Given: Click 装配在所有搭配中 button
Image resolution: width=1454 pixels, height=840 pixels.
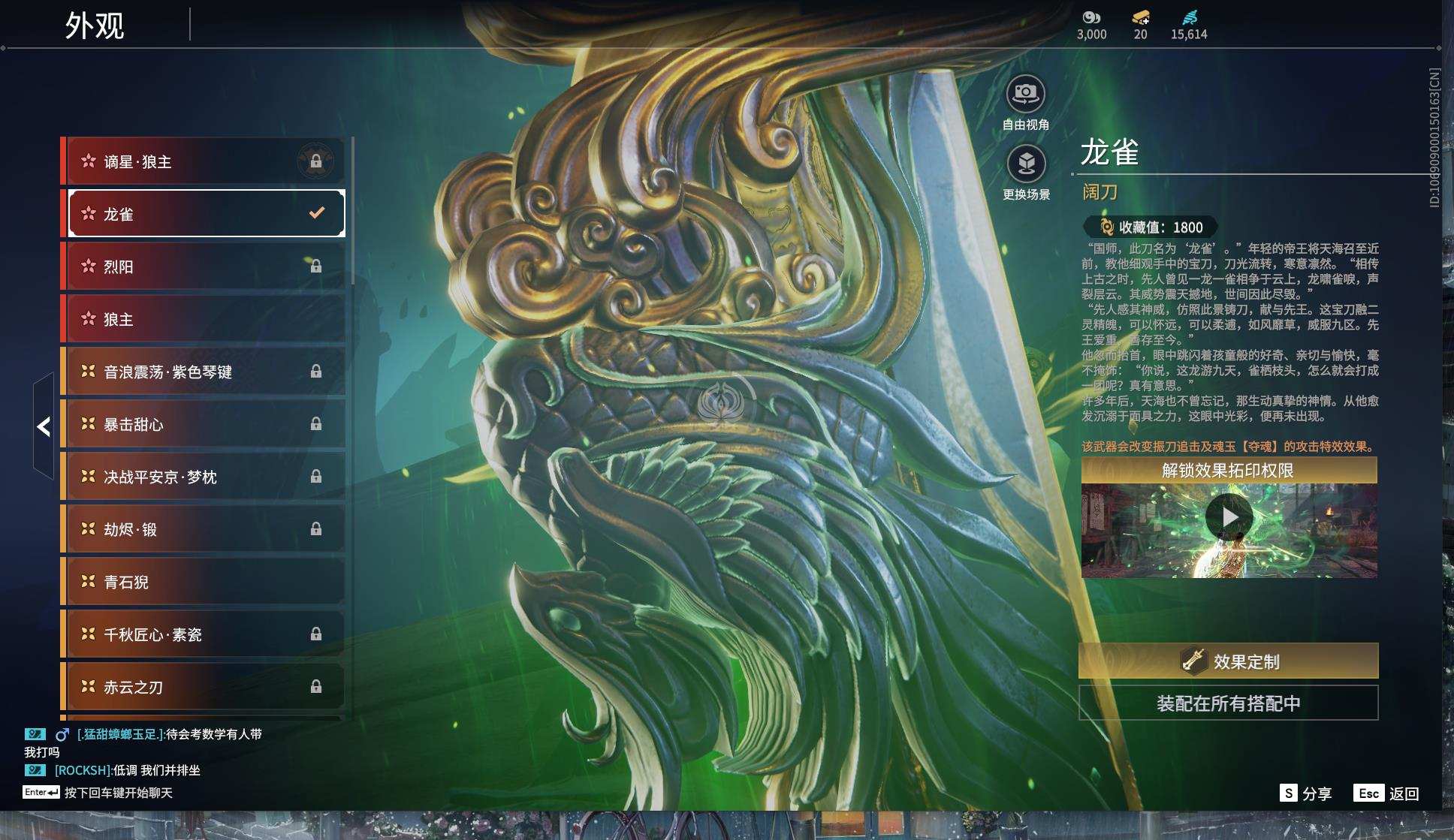Looking at the screenshot, I should click(x=1228, y=703).
